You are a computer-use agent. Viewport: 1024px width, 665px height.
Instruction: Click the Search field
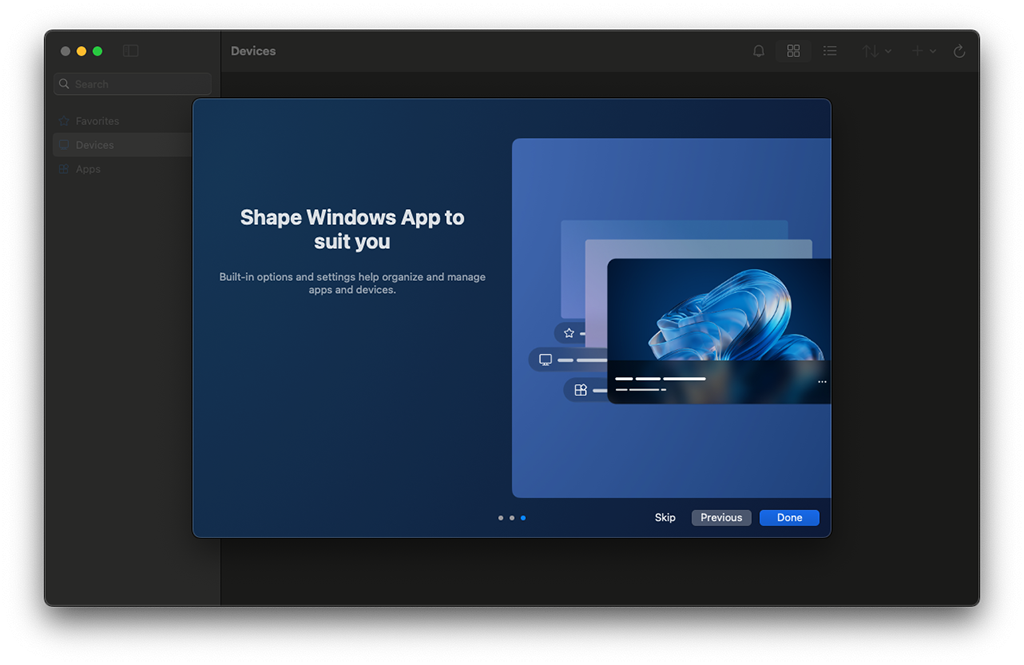coord(133,84)
